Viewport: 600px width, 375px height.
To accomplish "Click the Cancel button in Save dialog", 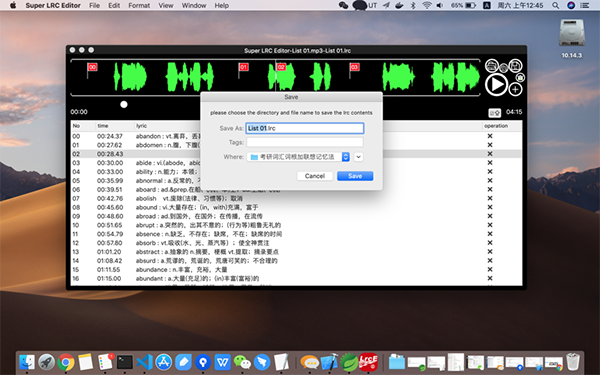I will coord(315,176).
